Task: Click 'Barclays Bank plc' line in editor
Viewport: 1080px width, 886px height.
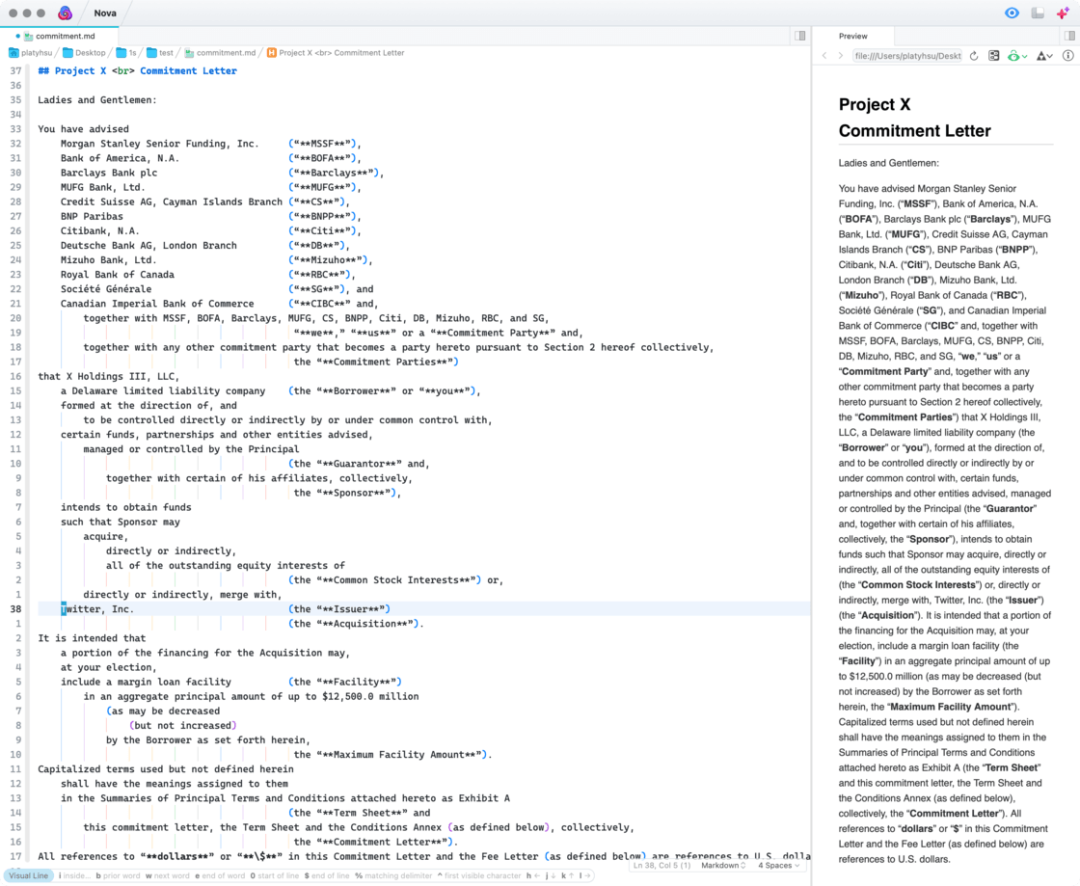Action: (109, 173)
